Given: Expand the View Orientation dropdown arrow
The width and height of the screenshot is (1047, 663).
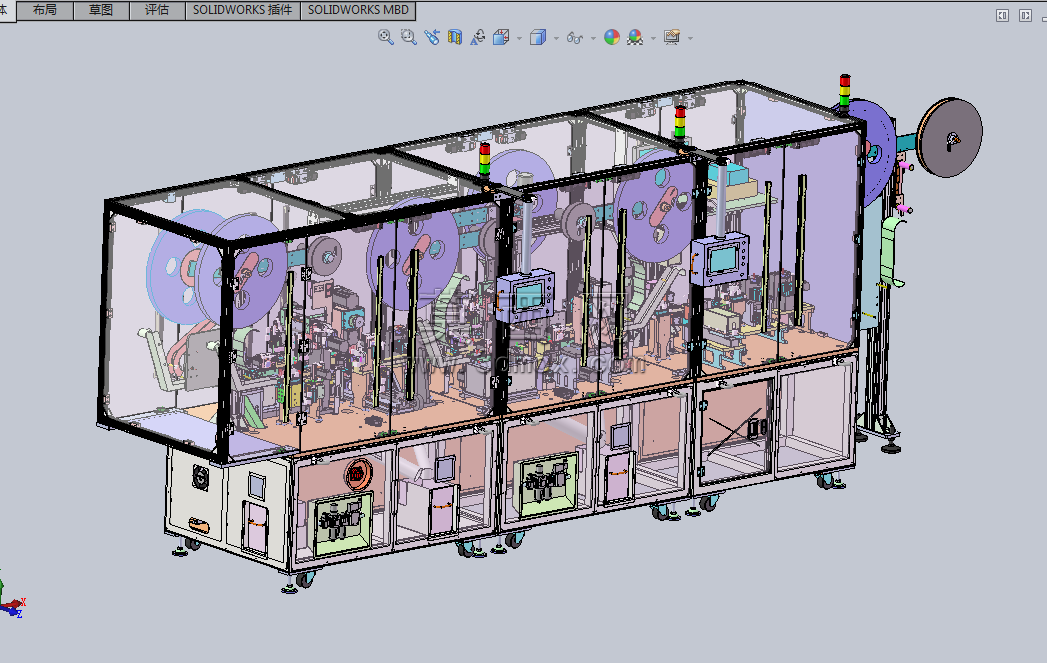Looking at the screenshot, I should point(519,38).
